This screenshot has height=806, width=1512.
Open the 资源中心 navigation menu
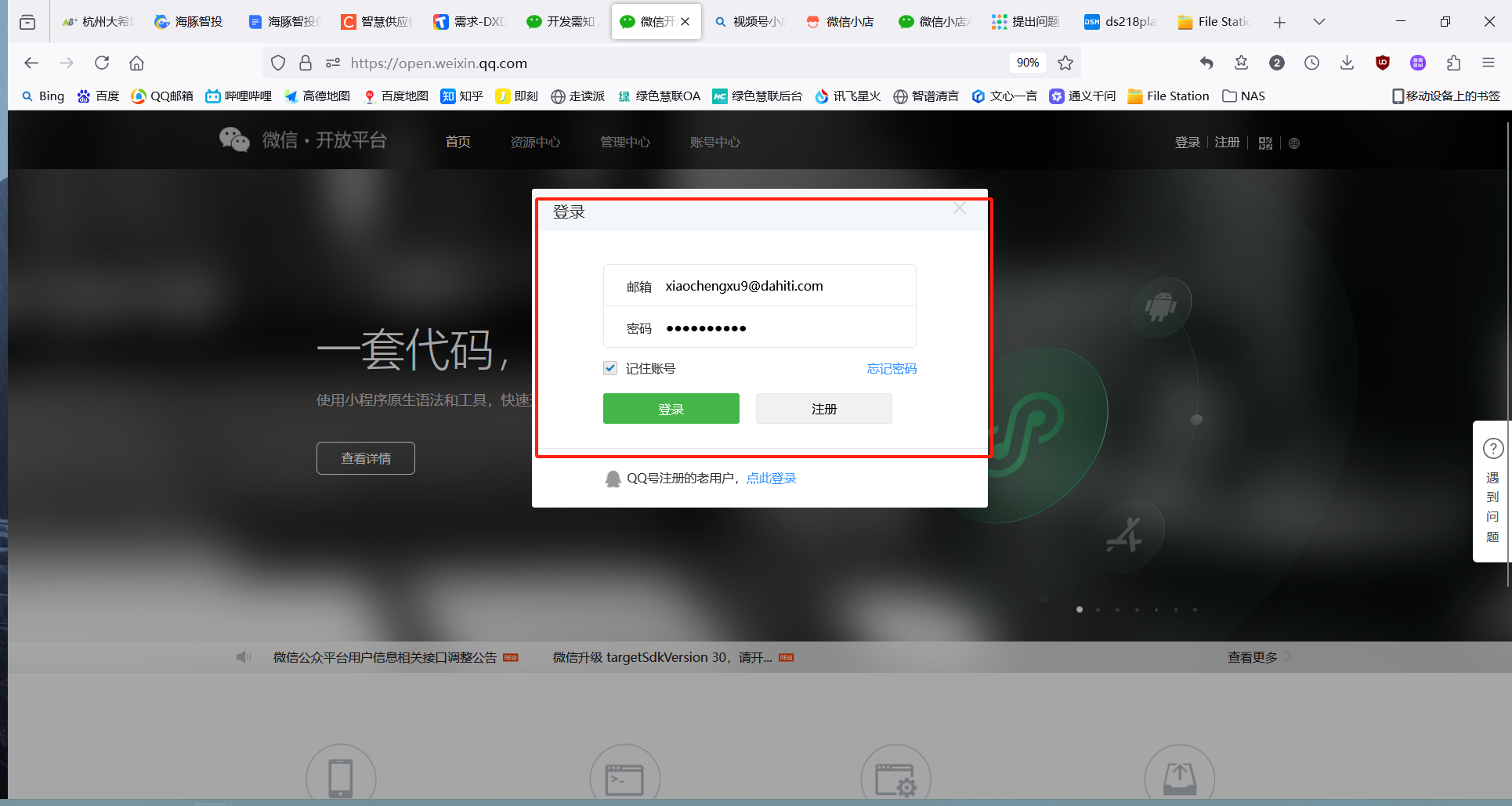535,142
